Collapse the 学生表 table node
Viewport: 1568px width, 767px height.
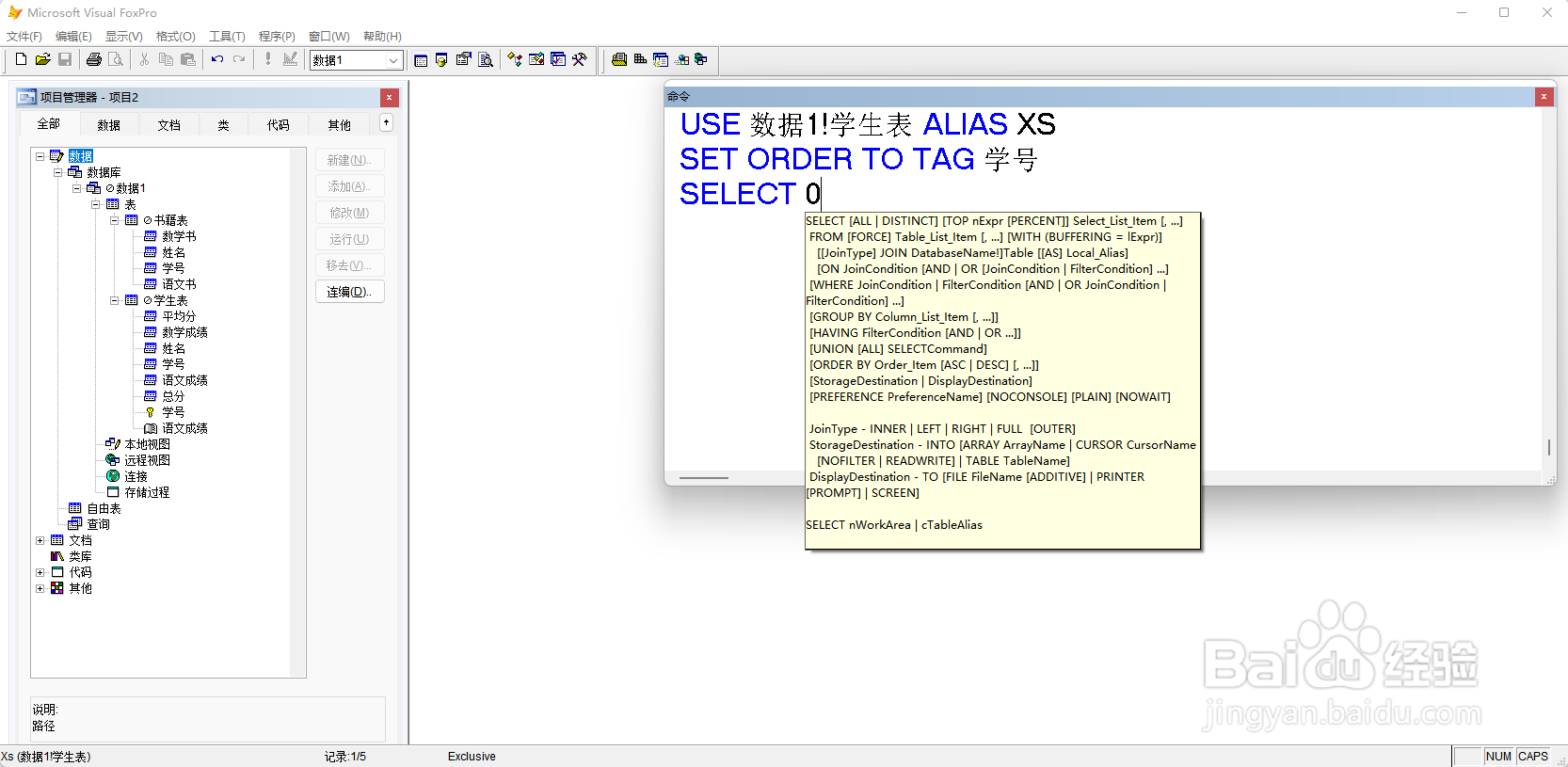click(114, 300)
